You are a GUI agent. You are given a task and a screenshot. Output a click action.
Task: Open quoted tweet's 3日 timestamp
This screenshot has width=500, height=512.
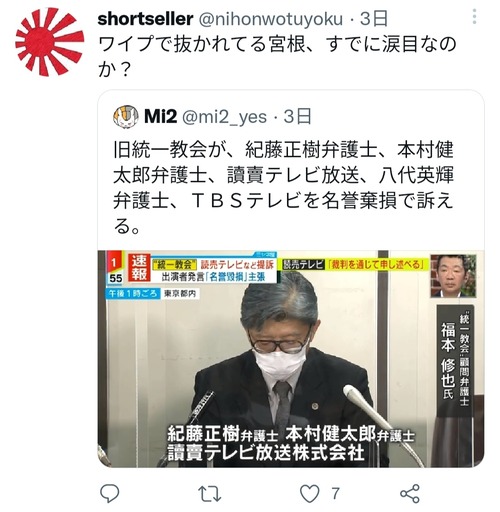298,117
